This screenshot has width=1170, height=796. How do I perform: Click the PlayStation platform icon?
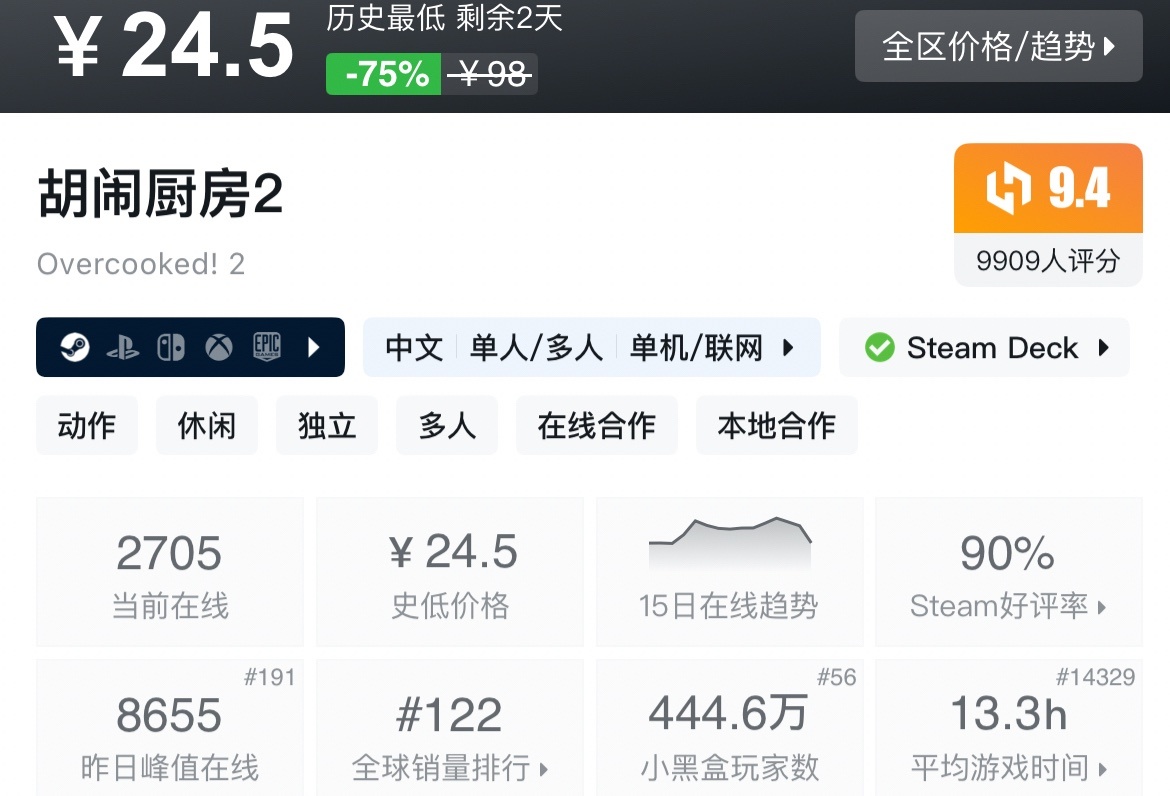pyautogui.click(x=123, y=348)
